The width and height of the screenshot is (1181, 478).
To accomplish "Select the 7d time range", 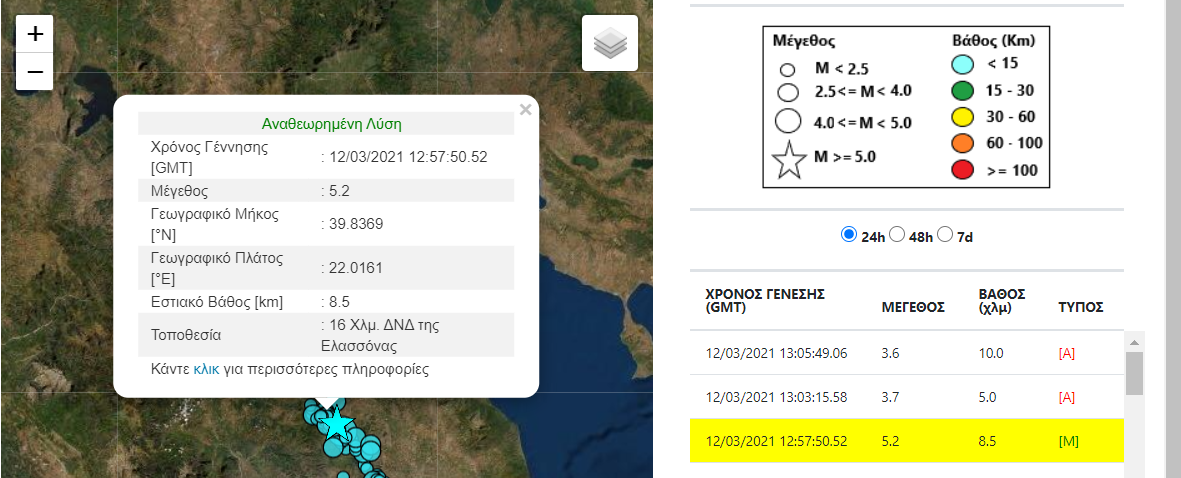I will pos(945,234).
